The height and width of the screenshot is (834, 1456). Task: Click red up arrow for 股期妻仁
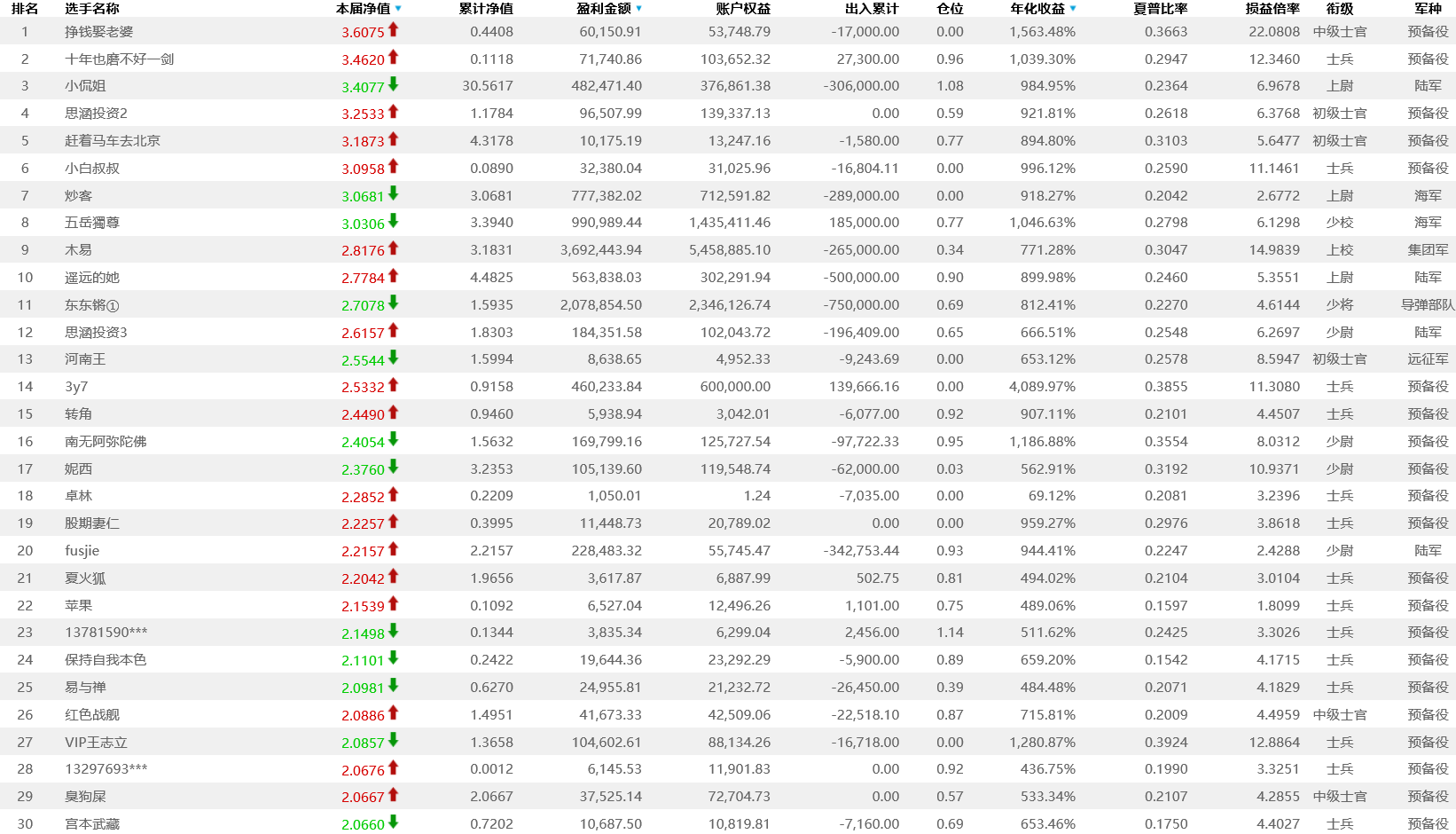pyautogui.click(x=393, y=522)
